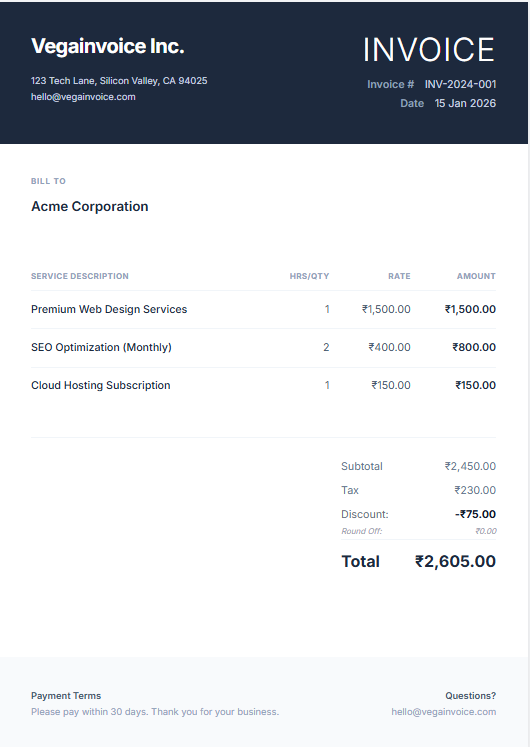
Task: Select SEO Optimization (Monthly) description
Action: [101, 347]
